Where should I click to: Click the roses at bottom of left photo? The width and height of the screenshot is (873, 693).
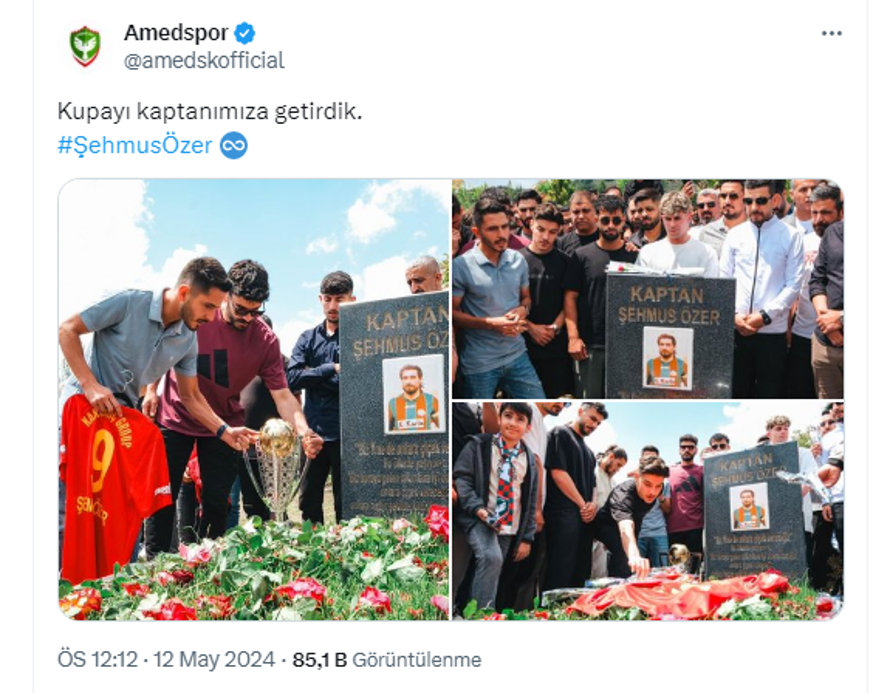click(254, 573)
